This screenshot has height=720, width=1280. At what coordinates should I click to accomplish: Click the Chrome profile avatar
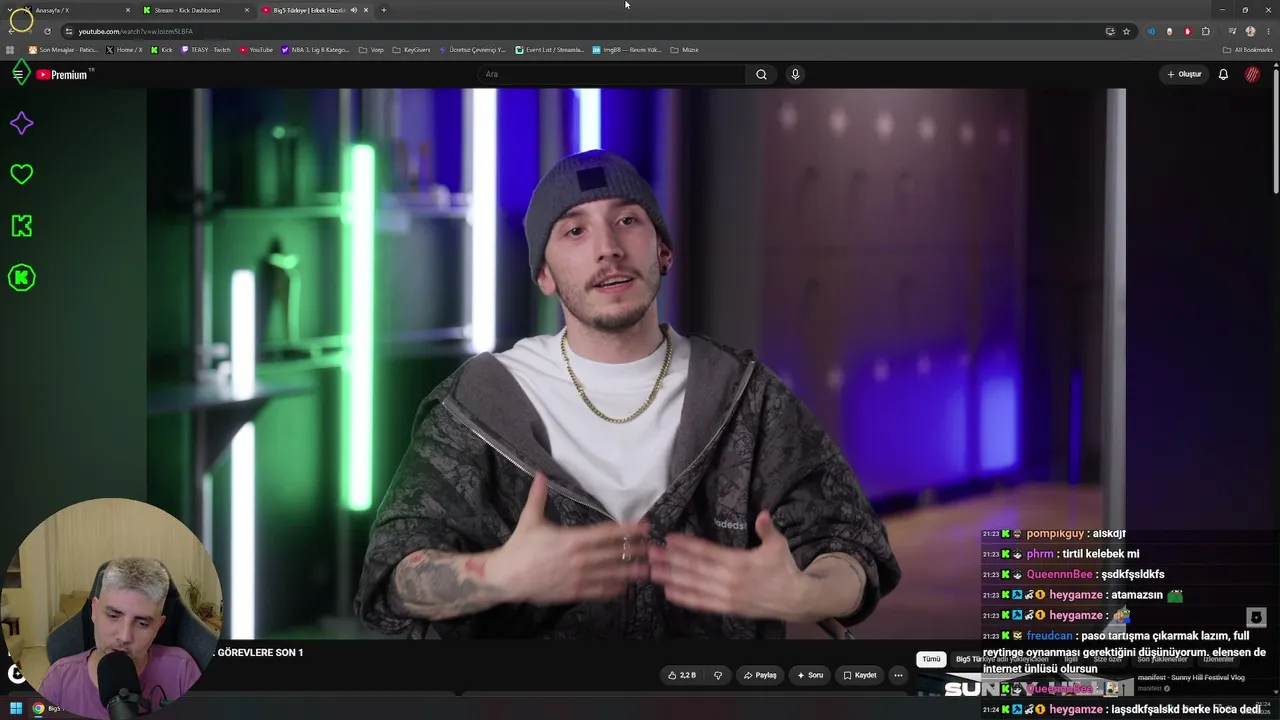[1250, 31]
